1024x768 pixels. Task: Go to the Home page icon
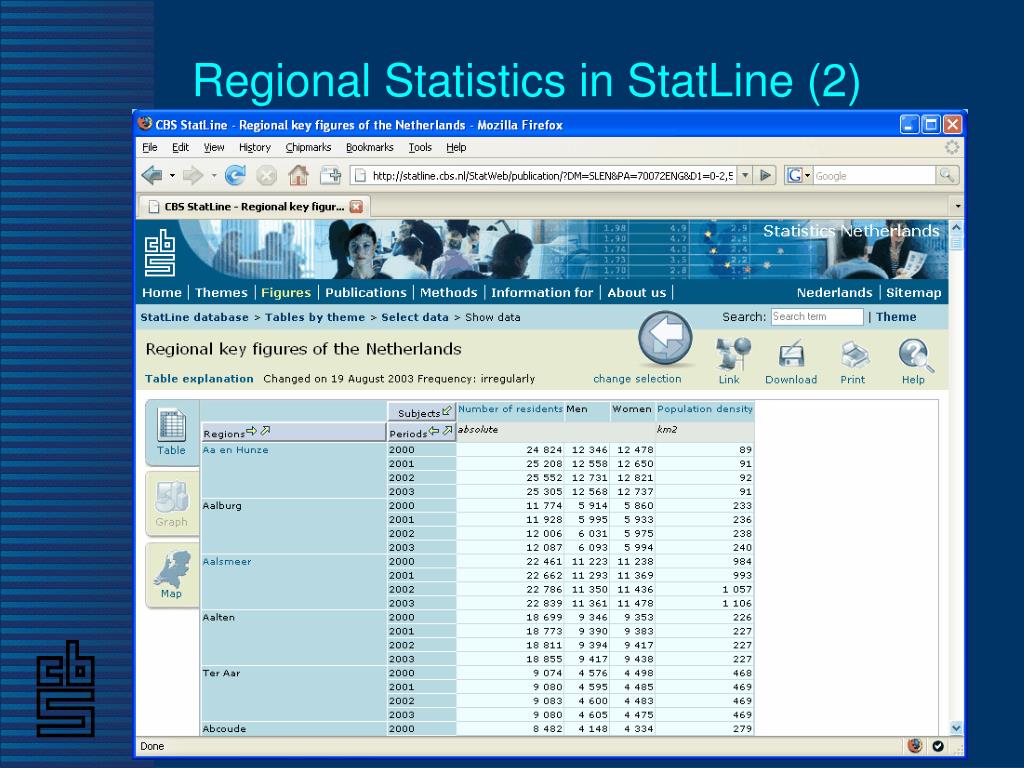(x=298, y=175)
